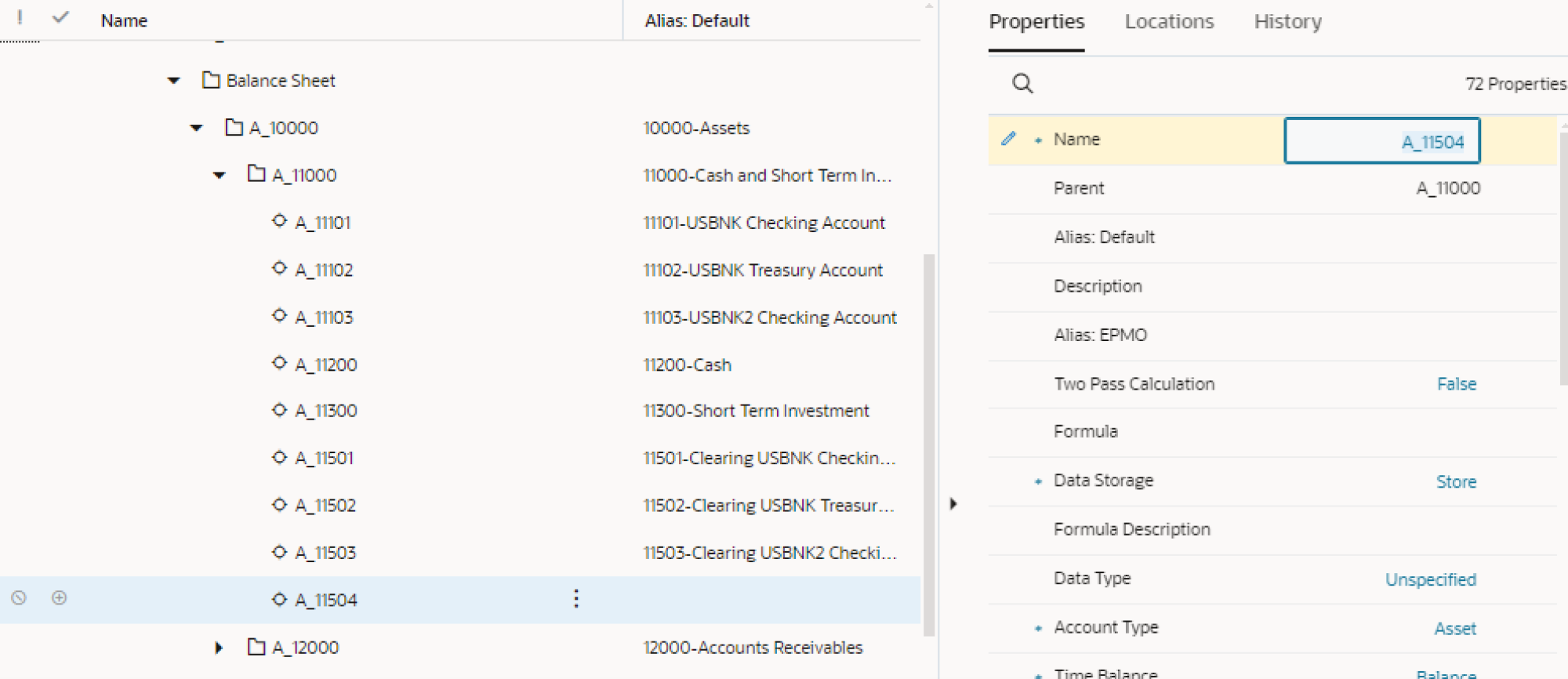Click the alias '12000-Accounts Receivables'
Screen dimensions: 1568x679
753,648
